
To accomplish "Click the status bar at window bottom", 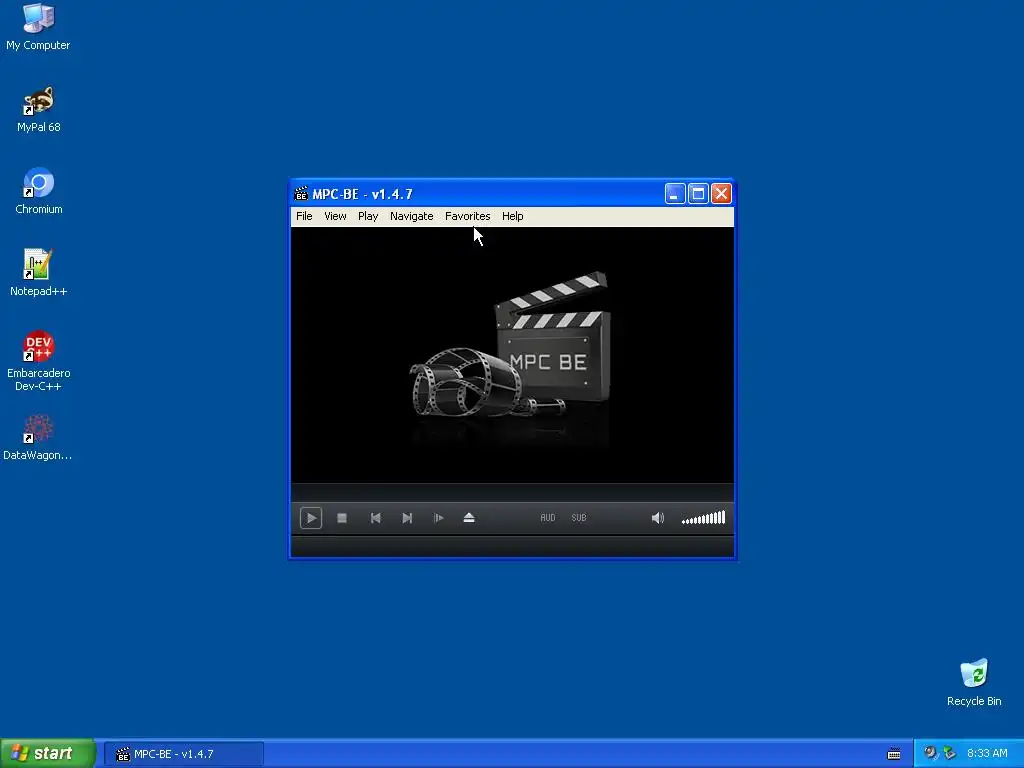I will coord(512,547).
